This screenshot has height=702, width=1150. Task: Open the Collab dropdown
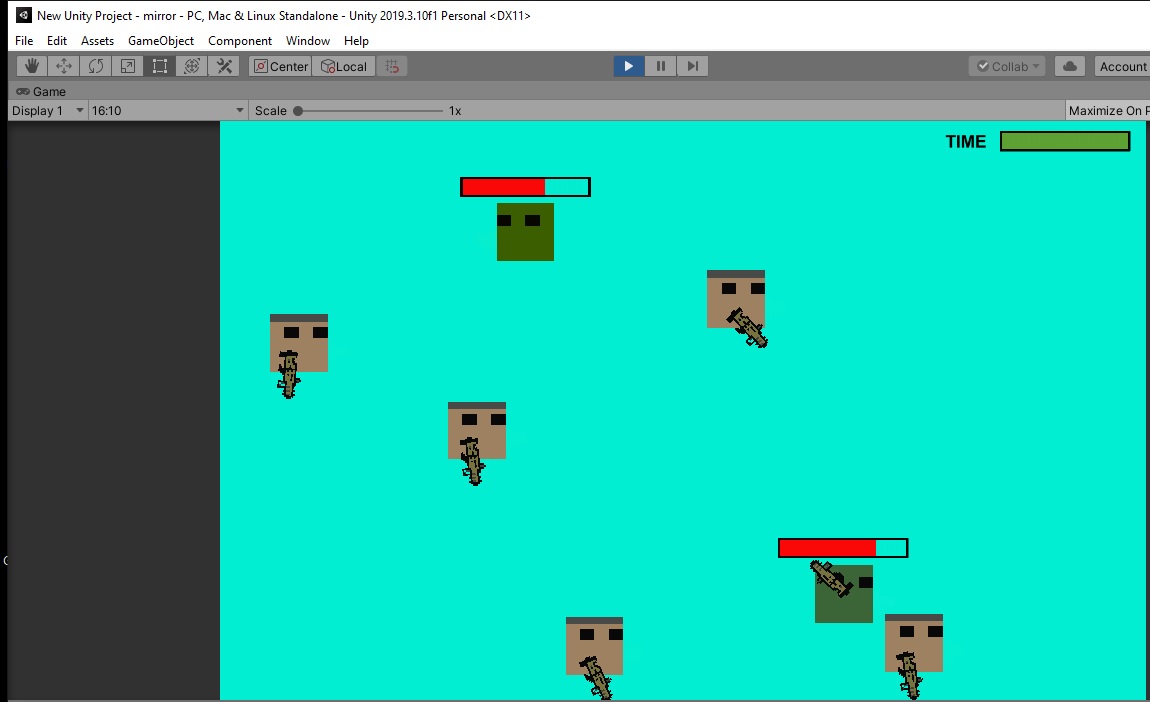pyautogui.click(x=1008, y=66)
